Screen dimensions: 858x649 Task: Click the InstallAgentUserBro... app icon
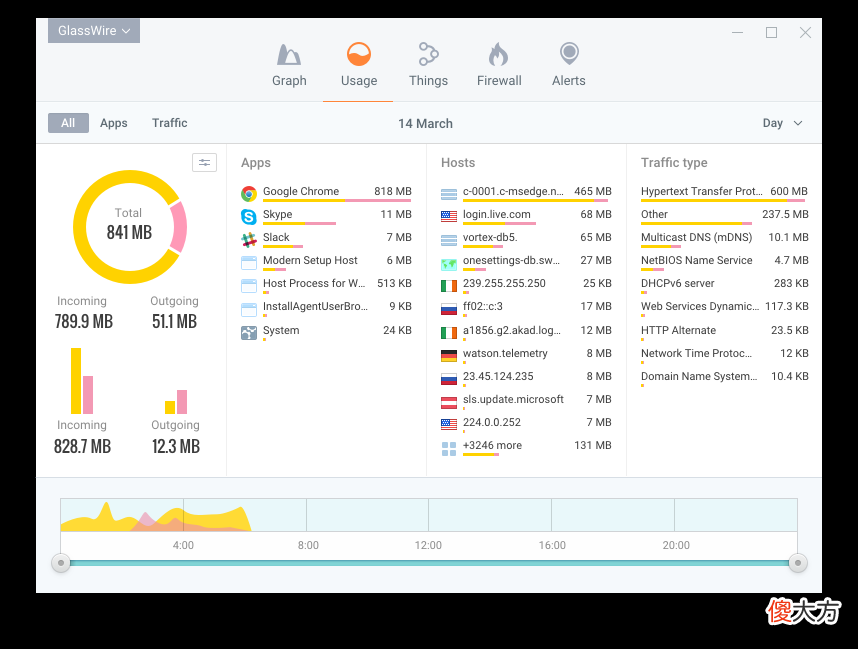pos(249,309)
